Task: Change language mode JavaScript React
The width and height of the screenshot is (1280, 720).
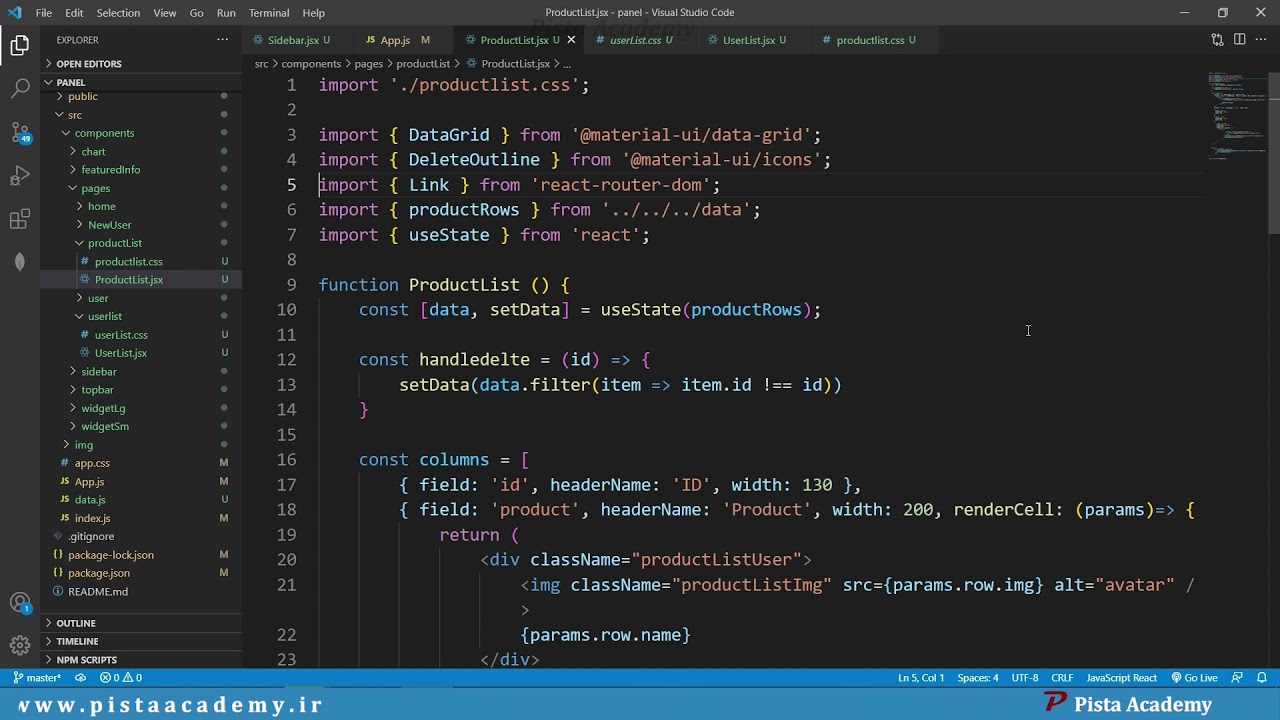Action: tap(1121, 678)
